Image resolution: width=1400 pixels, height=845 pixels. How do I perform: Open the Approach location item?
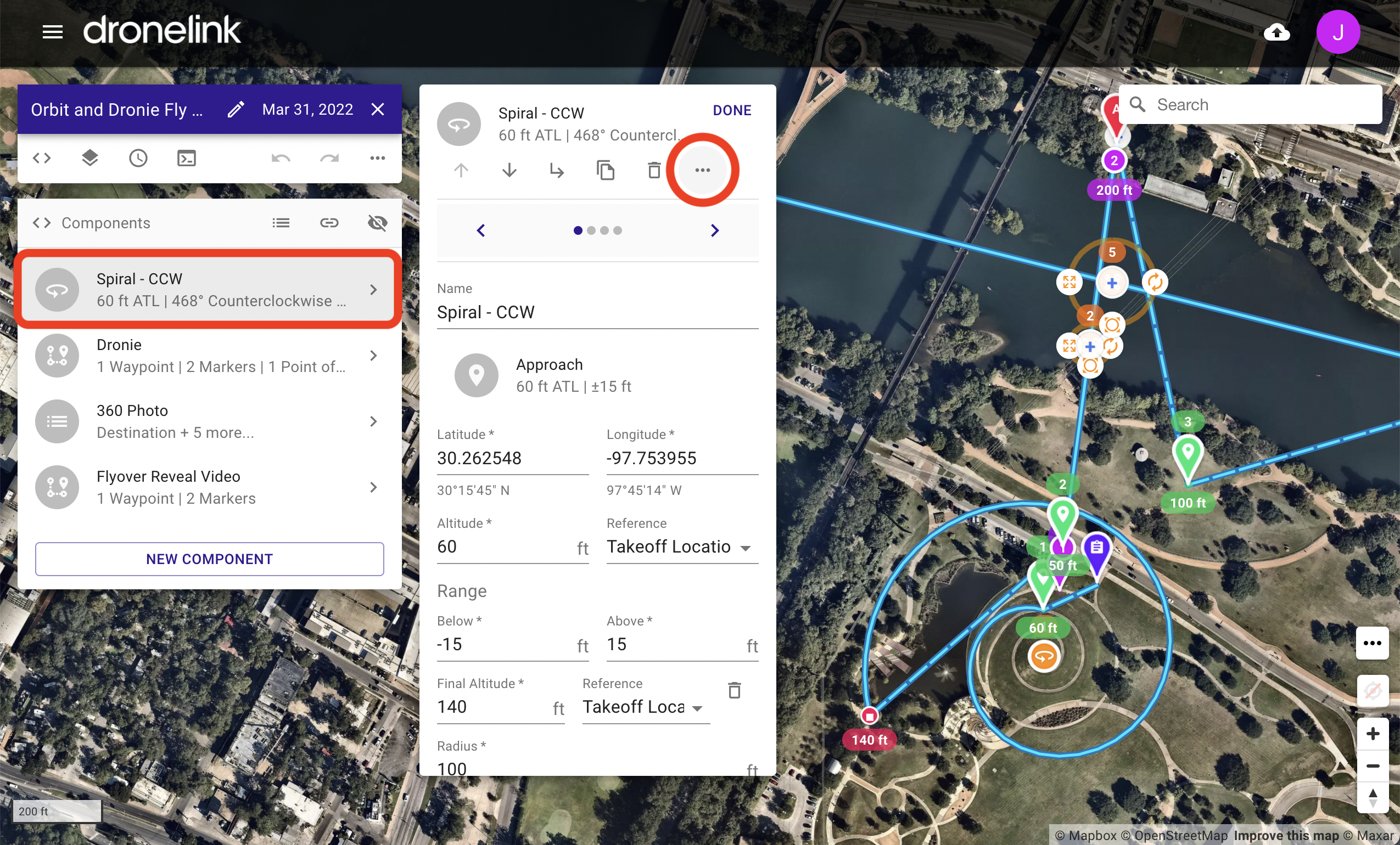(597, 375)
